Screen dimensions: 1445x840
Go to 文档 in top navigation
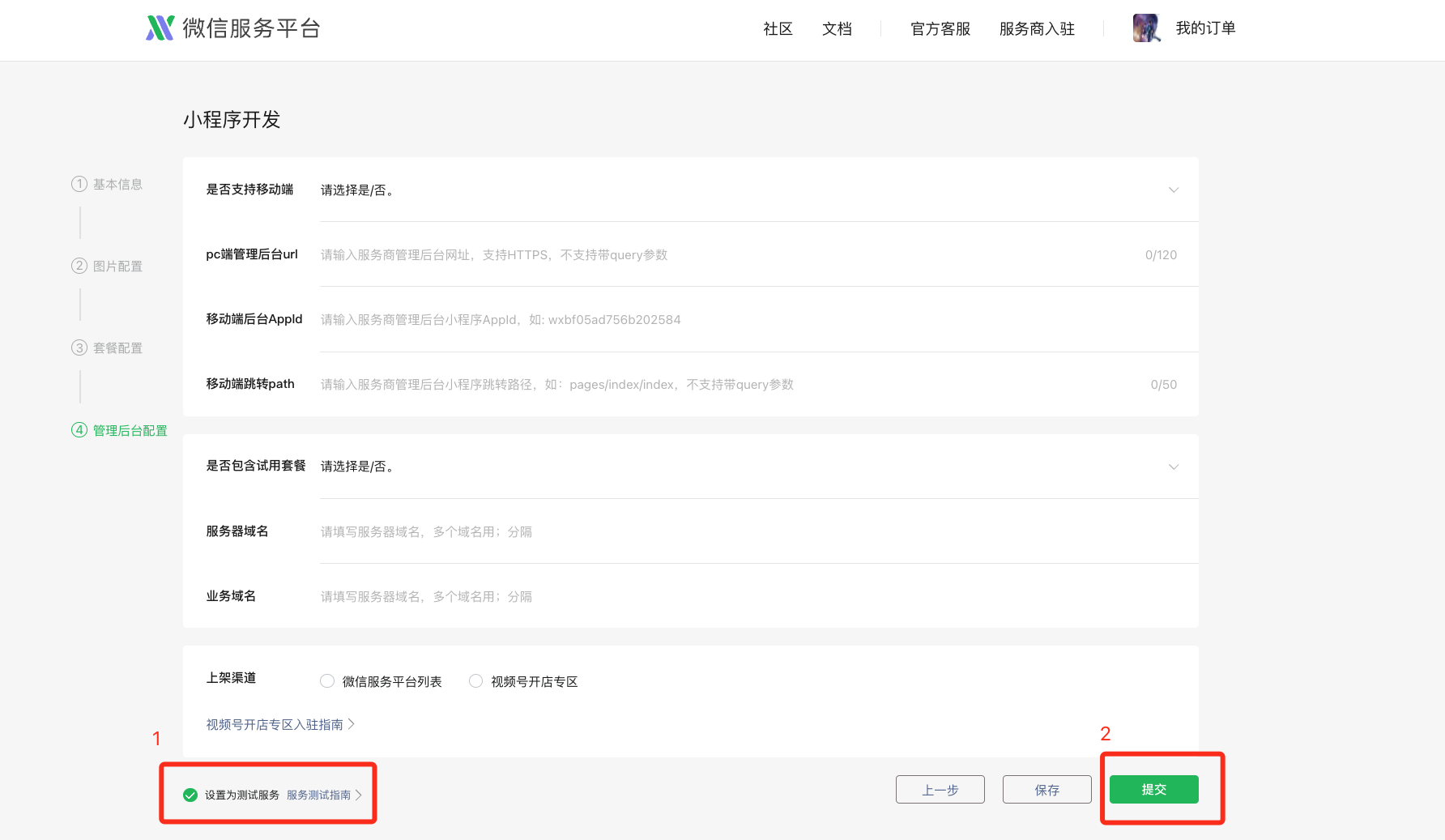click(837, 29)
